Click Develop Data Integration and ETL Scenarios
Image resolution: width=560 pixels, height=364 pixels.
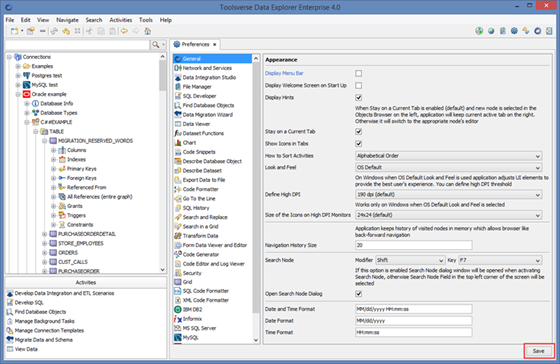(x=64, y=293)
